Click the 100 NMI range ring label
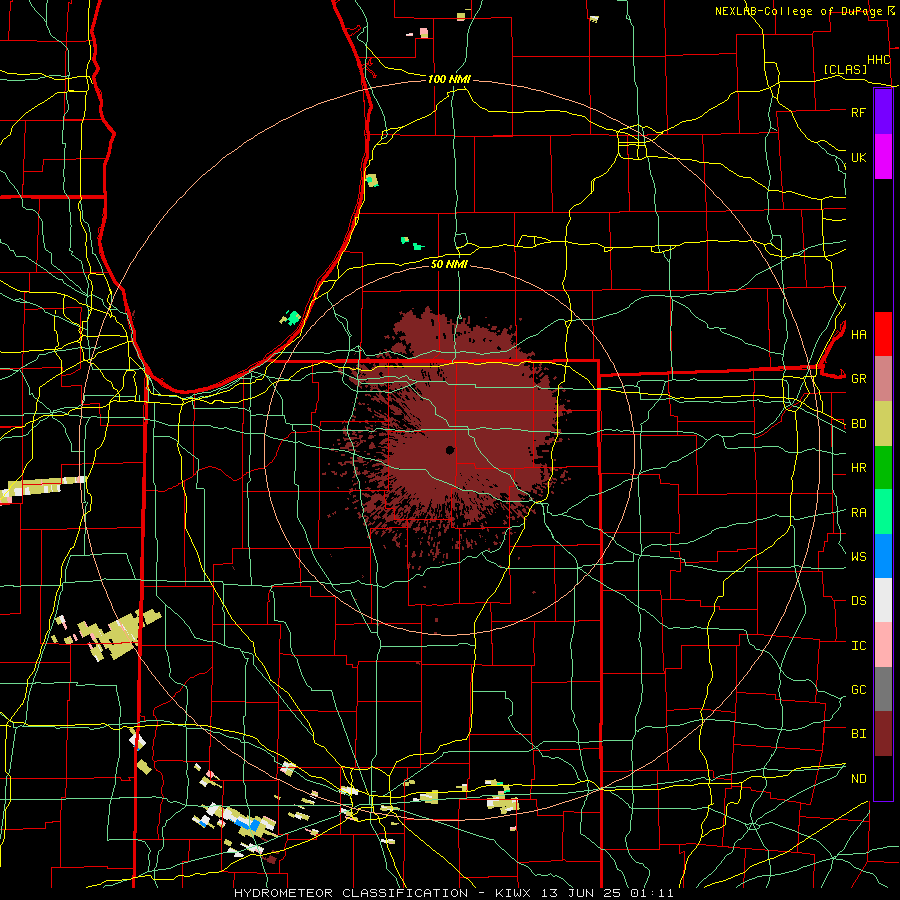Screen dimensions: 900x900 (449, 79)
